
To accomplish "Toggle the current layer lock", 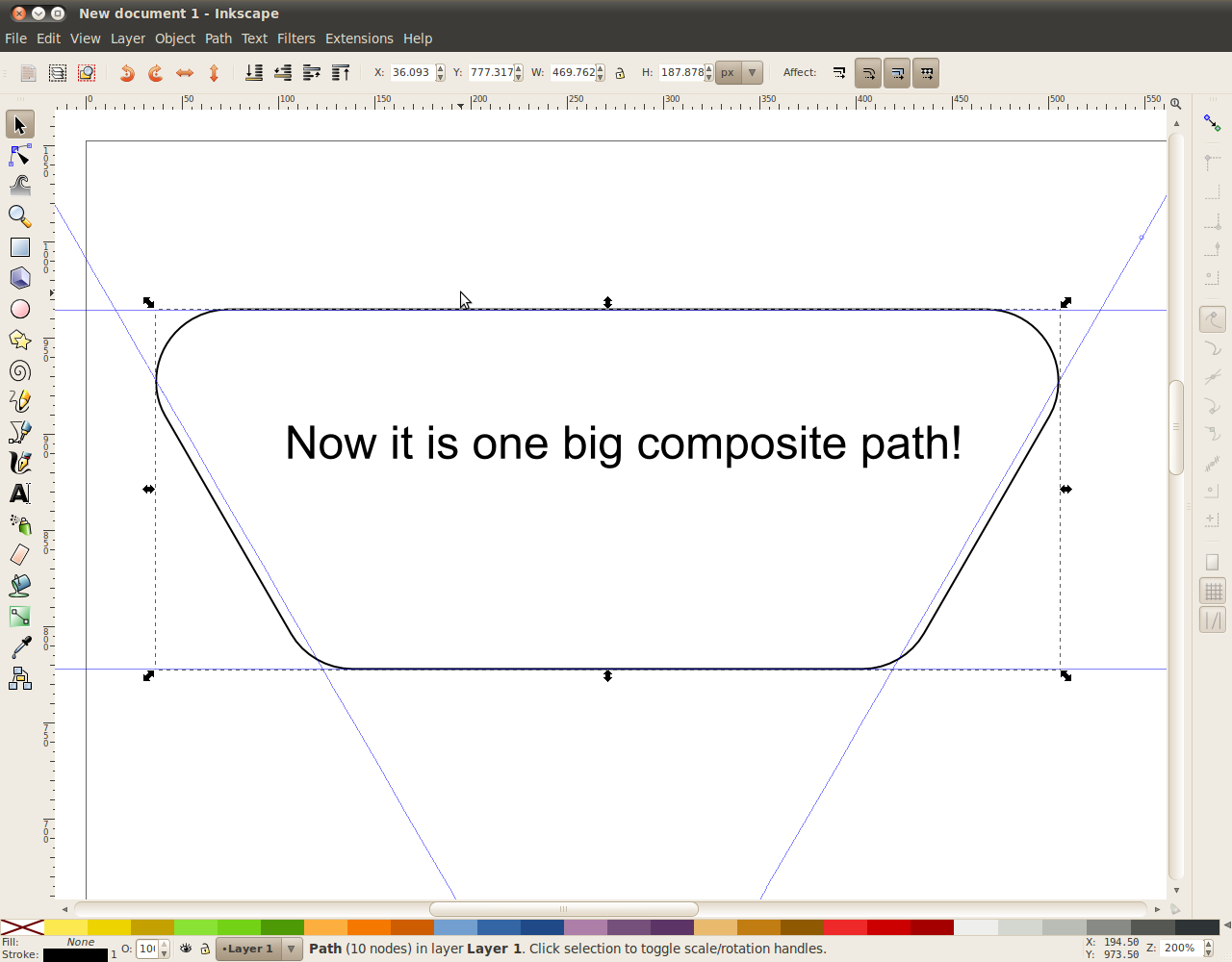I will tap(205, 949).
